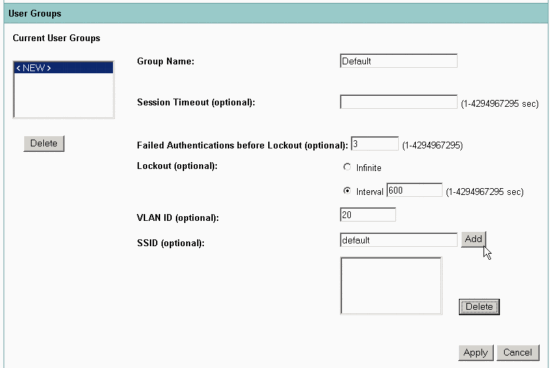Click the VLAN ID input field
550x368 pixels.
pyautogui.click(x=368, y=215)
